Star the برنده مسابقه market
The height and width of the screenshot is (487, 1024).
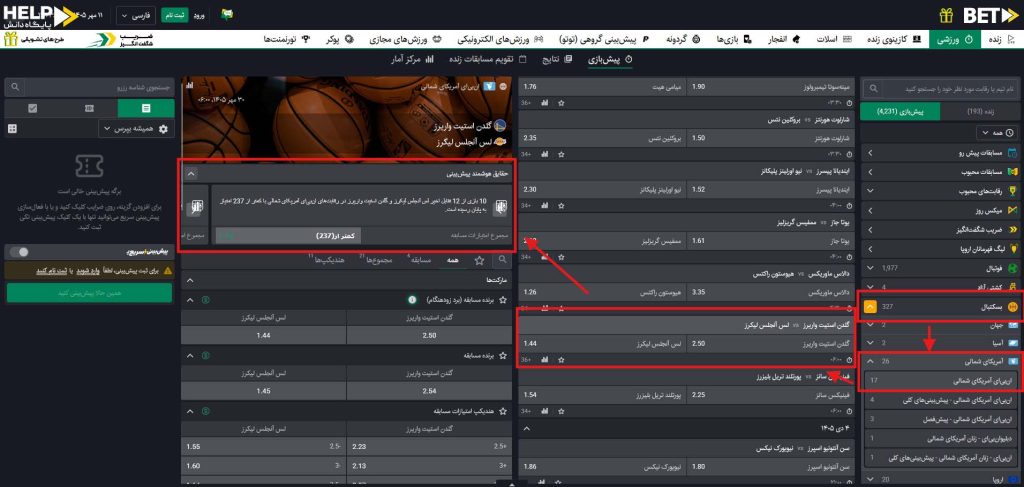click(503, 356)
